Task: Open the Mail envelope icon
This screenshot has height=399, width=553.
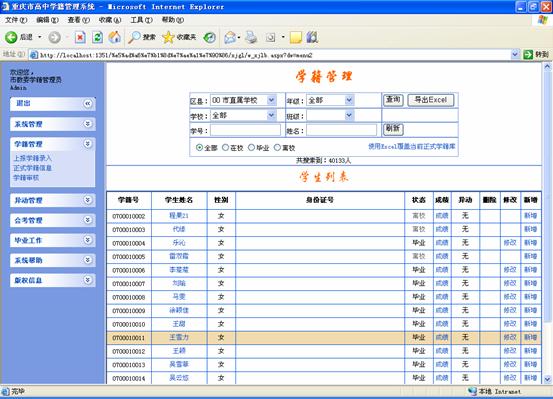Action: point(230,37)
